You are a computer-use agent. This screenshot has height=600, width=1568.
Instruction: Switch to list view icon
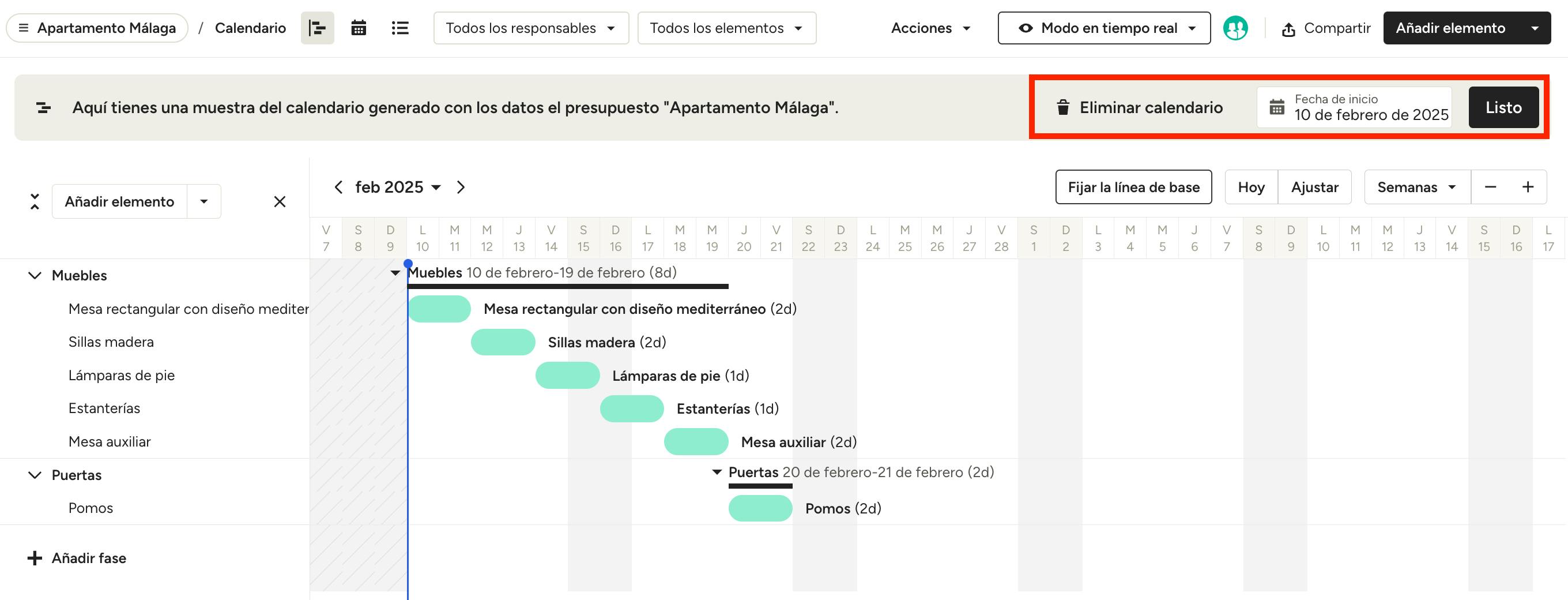tap(400, 28)
